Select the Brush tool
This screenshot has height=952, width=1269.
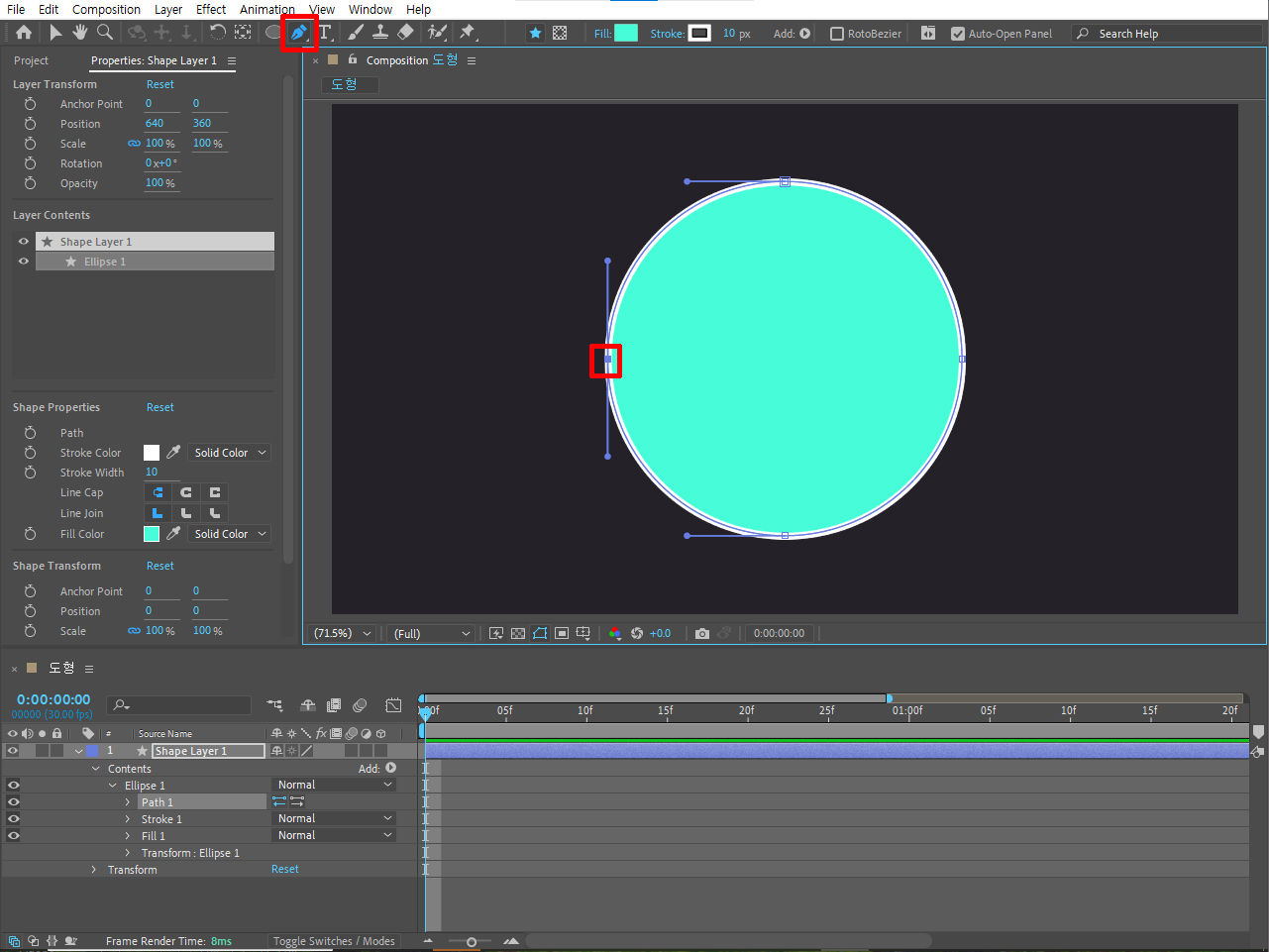coord(356,33)
